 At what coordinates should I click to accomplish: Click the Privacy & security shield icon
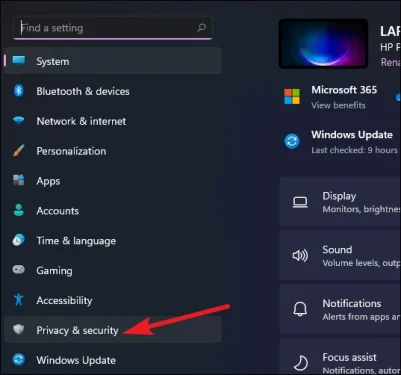(19, 330)
